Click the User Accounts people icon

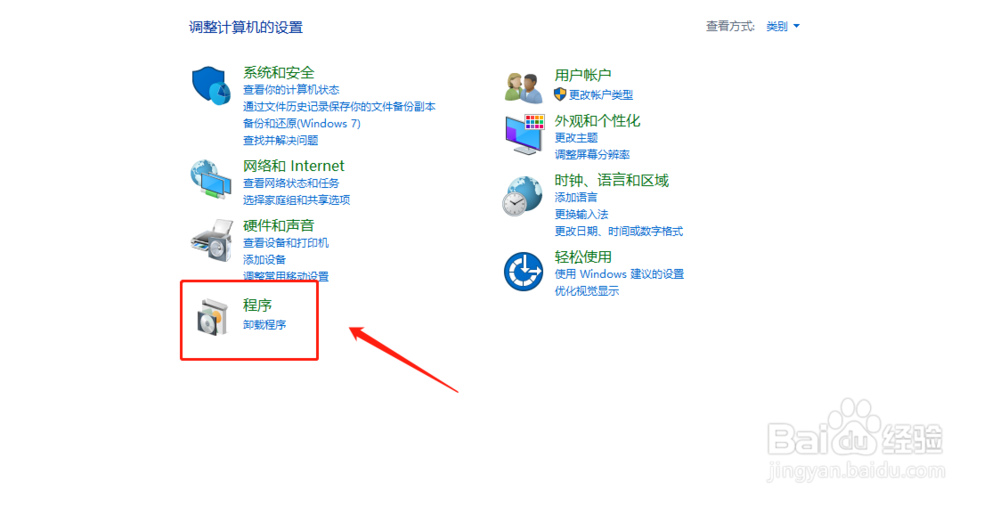coord(524,88)
